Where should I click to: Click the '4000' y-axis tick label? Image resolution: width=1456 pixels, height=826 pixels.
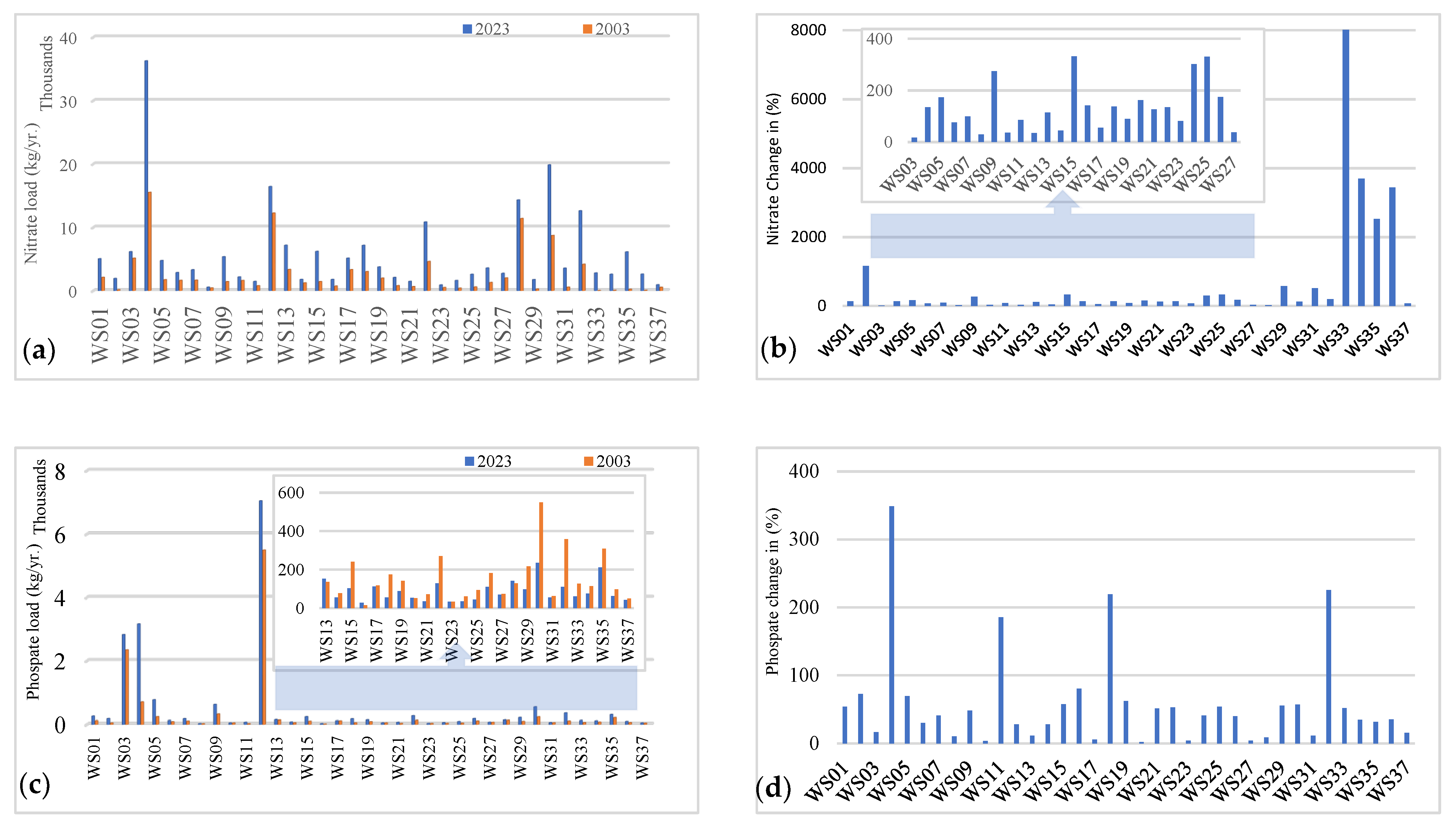(808, 168)
